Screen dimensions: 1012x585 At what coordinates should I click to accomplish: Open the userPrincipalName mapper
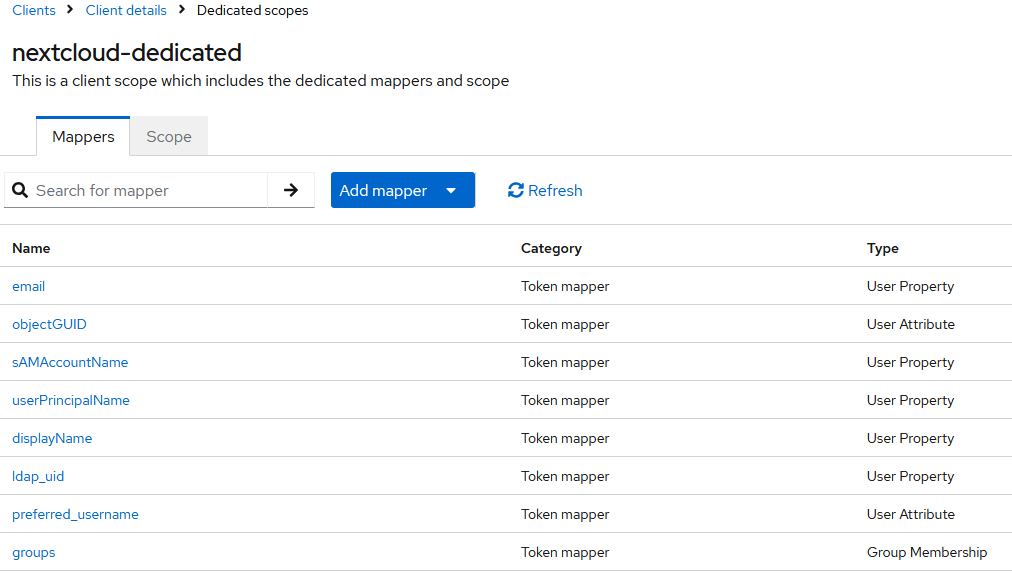click(71, 400)
